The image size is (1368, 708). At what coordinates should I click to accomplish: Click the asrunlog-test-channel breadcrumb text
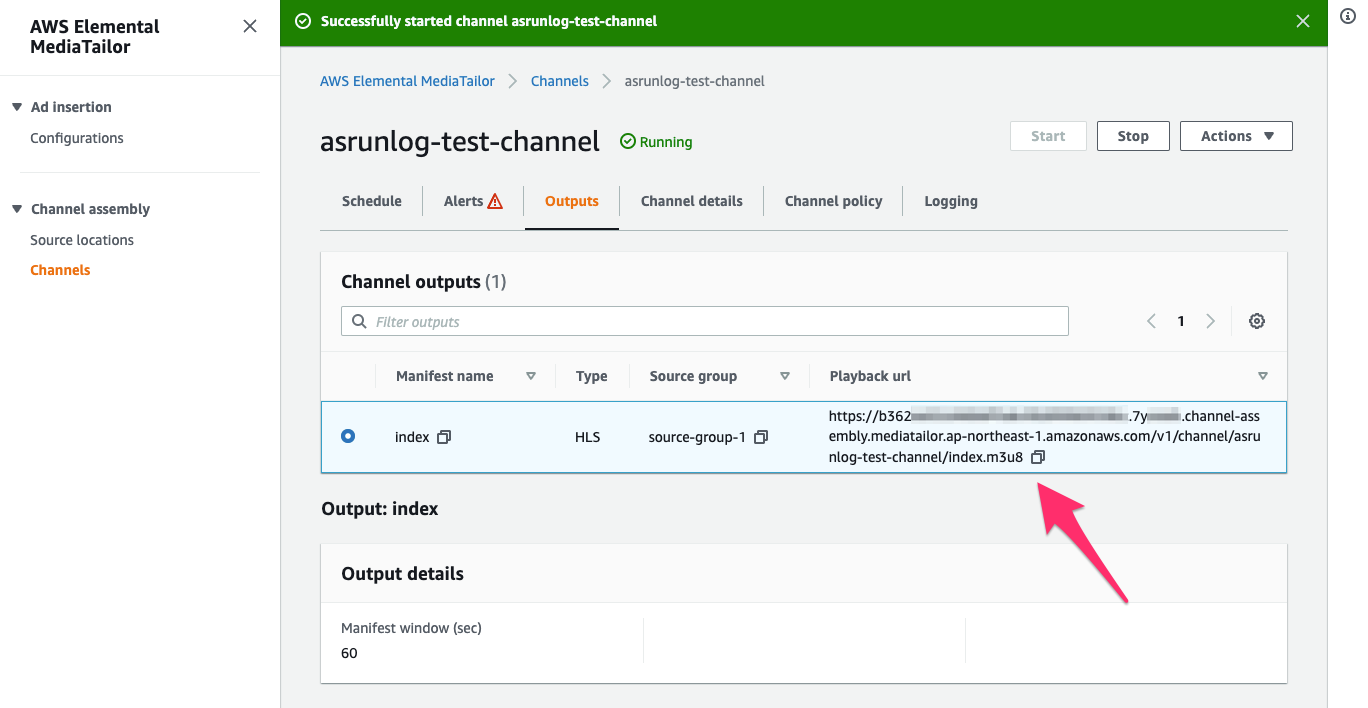point(695,81)
